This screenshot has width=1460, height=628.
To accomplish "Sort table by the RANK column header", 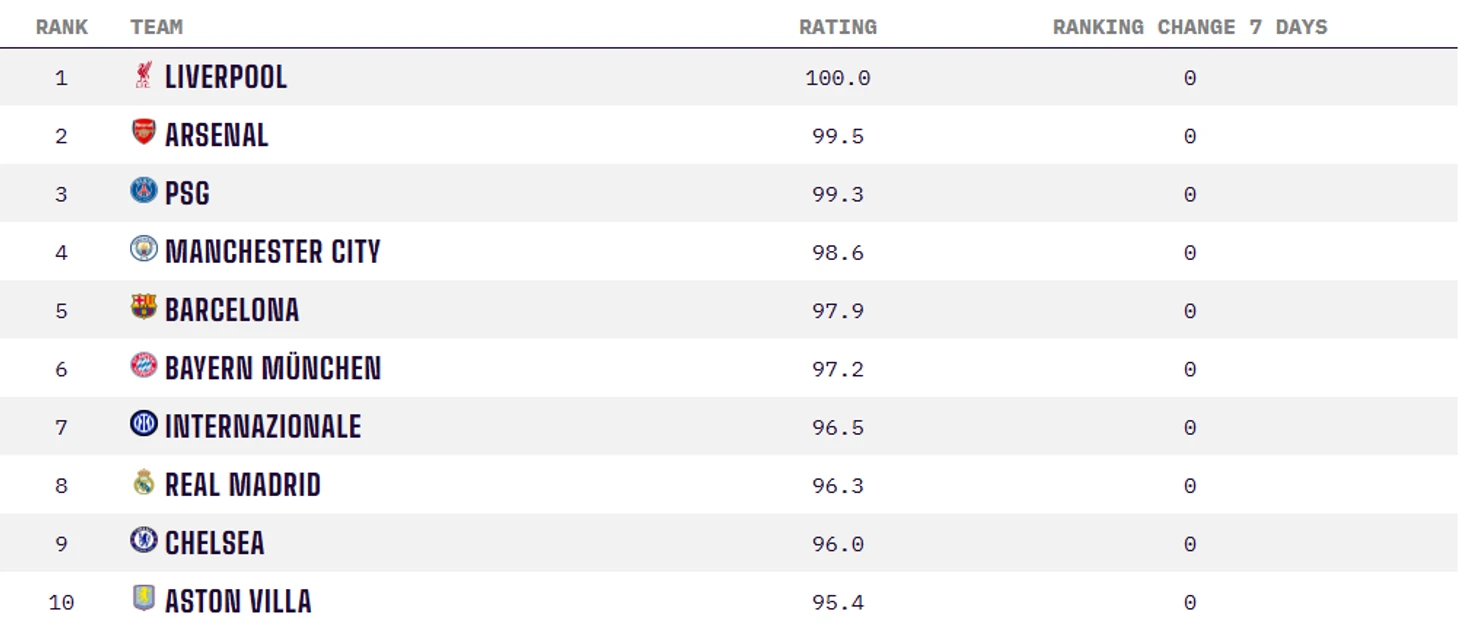I will (62, 27).
